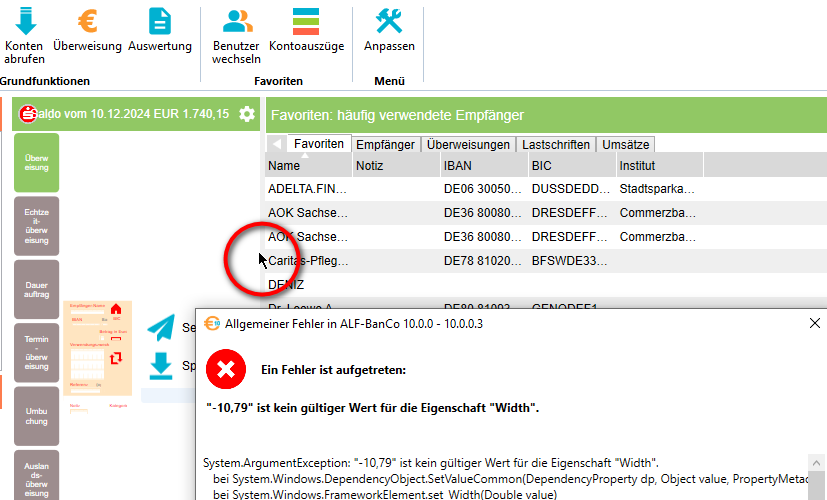Click IBAN DE78 81020... cell
This screenshot has height=500, width=827.
[483, 261]
